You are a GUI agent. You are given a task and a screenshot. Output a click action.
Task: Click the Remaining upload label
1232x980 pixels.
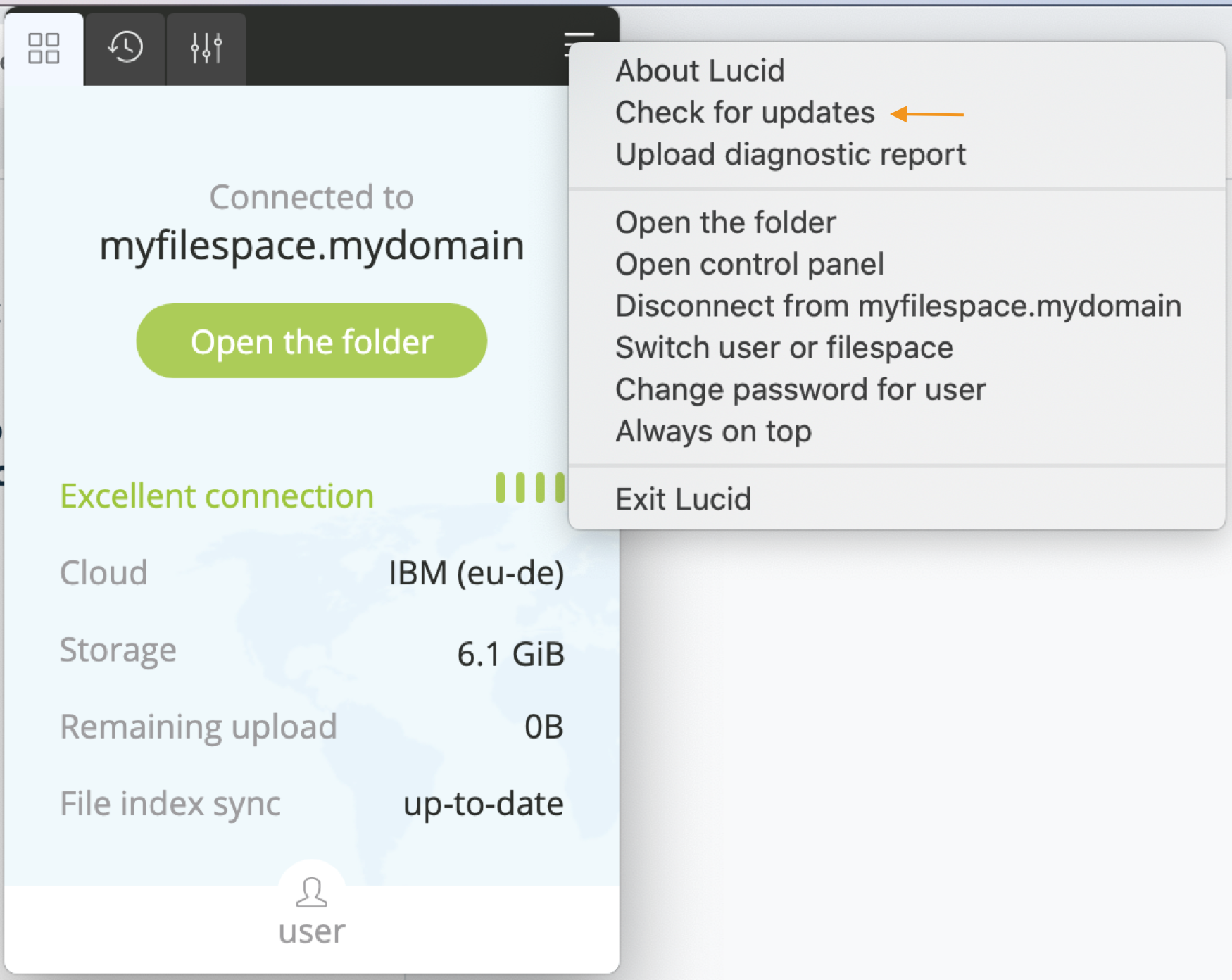click(x=199, y=727)
